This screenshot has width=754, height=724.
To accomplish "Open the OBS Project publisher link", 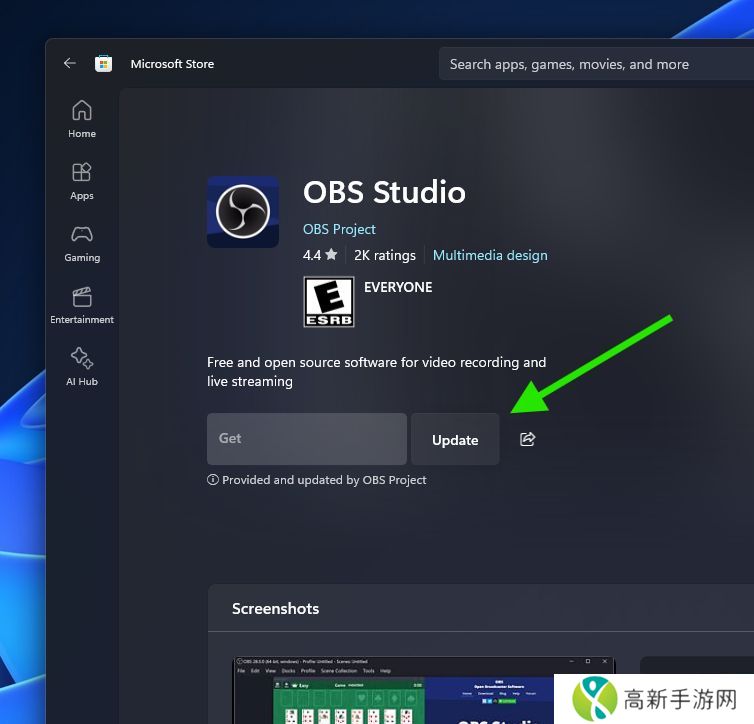I will click(x=339, y=229).
